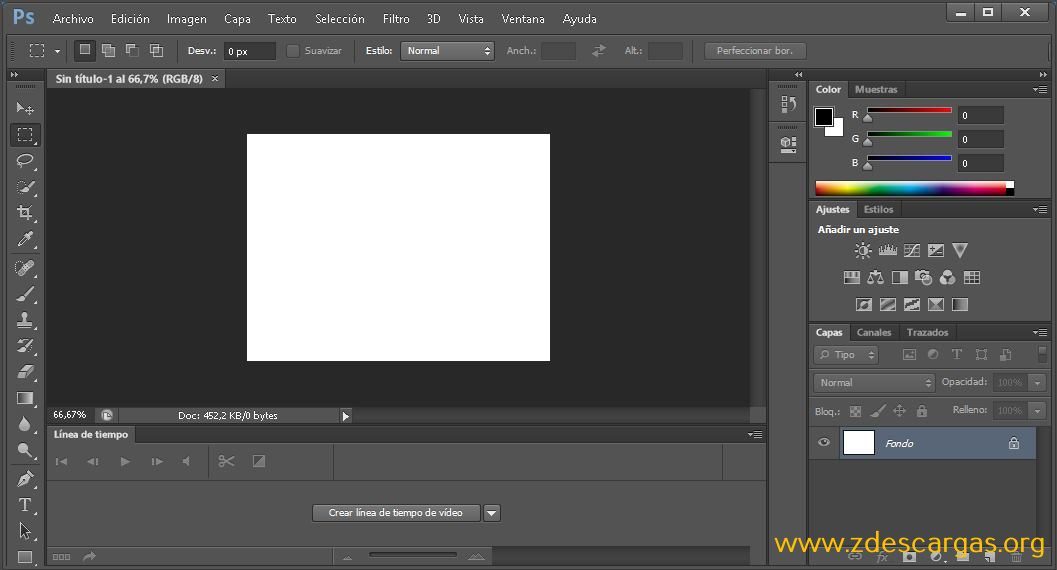Select the Pen tool

pyautogui.click(x=25, y=479)
